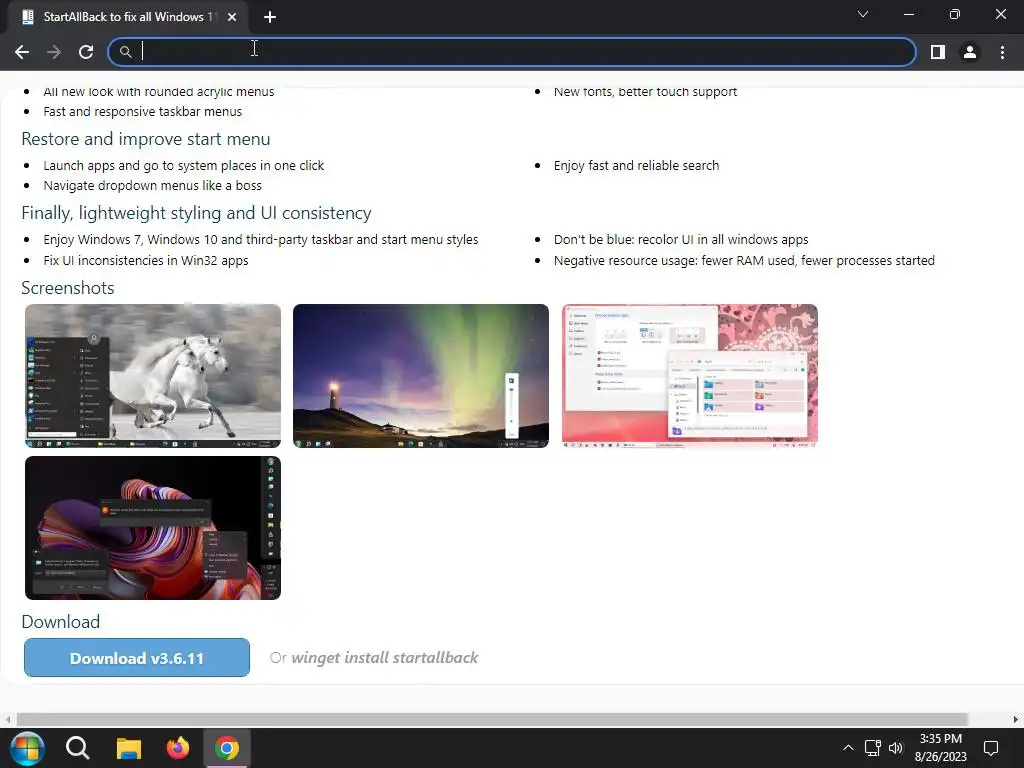Screen dimensions: 1024x768
Task: Click the scrollbar right arrow
Action: (1016, 719)
